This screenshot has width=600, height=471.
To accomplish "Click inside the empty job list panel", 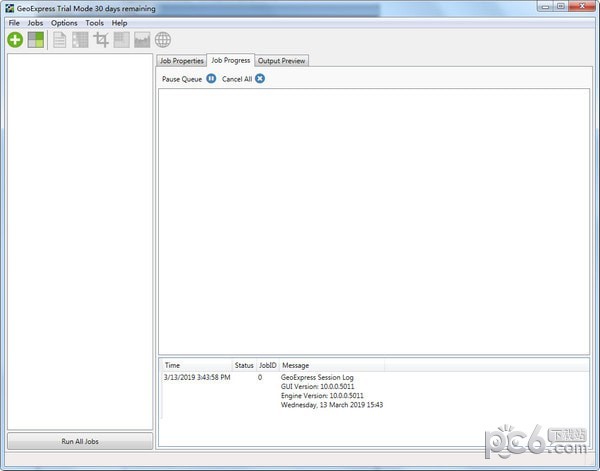I will coord(80,241).
